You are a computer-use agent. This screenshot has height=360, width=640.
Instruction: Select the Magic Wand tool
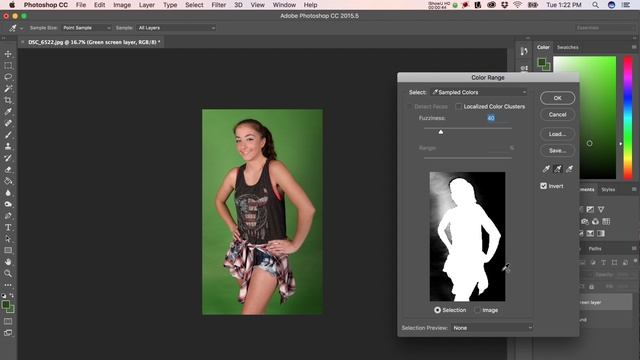pyautogui.click(x=8, y=89)
